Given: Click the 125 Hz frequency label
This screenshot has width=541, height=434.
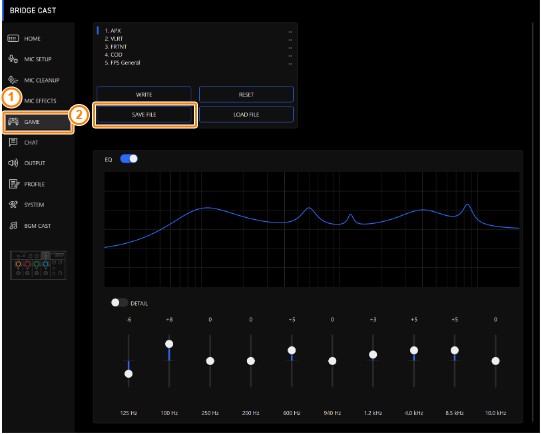Looking at the screenshot, I should tap(128, 413).
